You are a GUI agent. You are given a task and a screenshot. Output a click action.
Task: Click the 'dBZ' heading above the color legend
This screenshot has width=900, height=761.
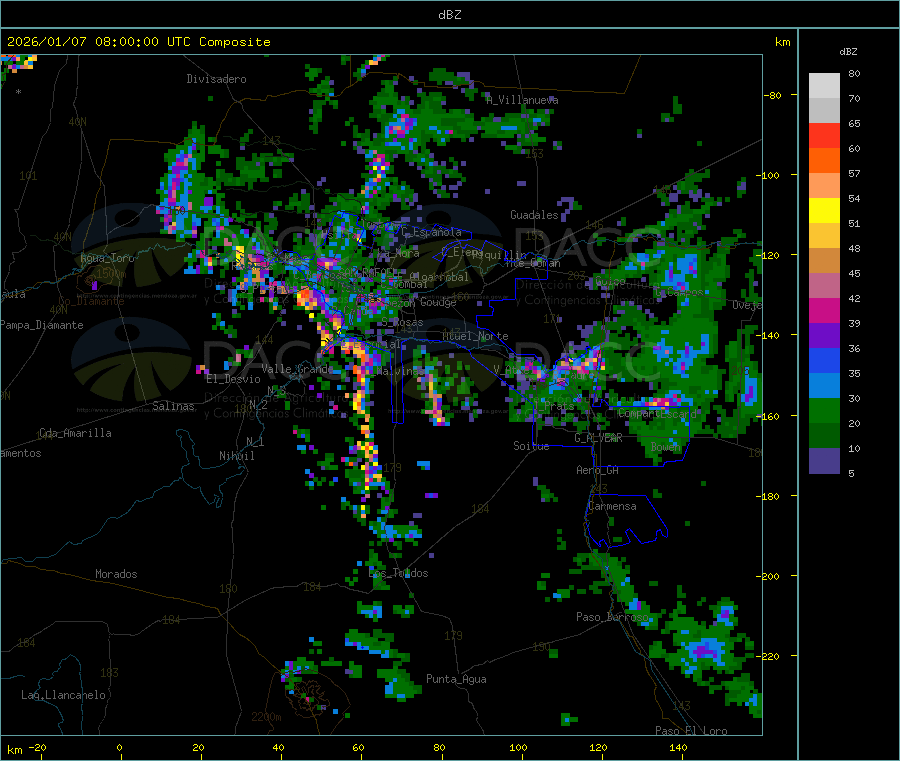pyautogui.click(x=848, y=52)
